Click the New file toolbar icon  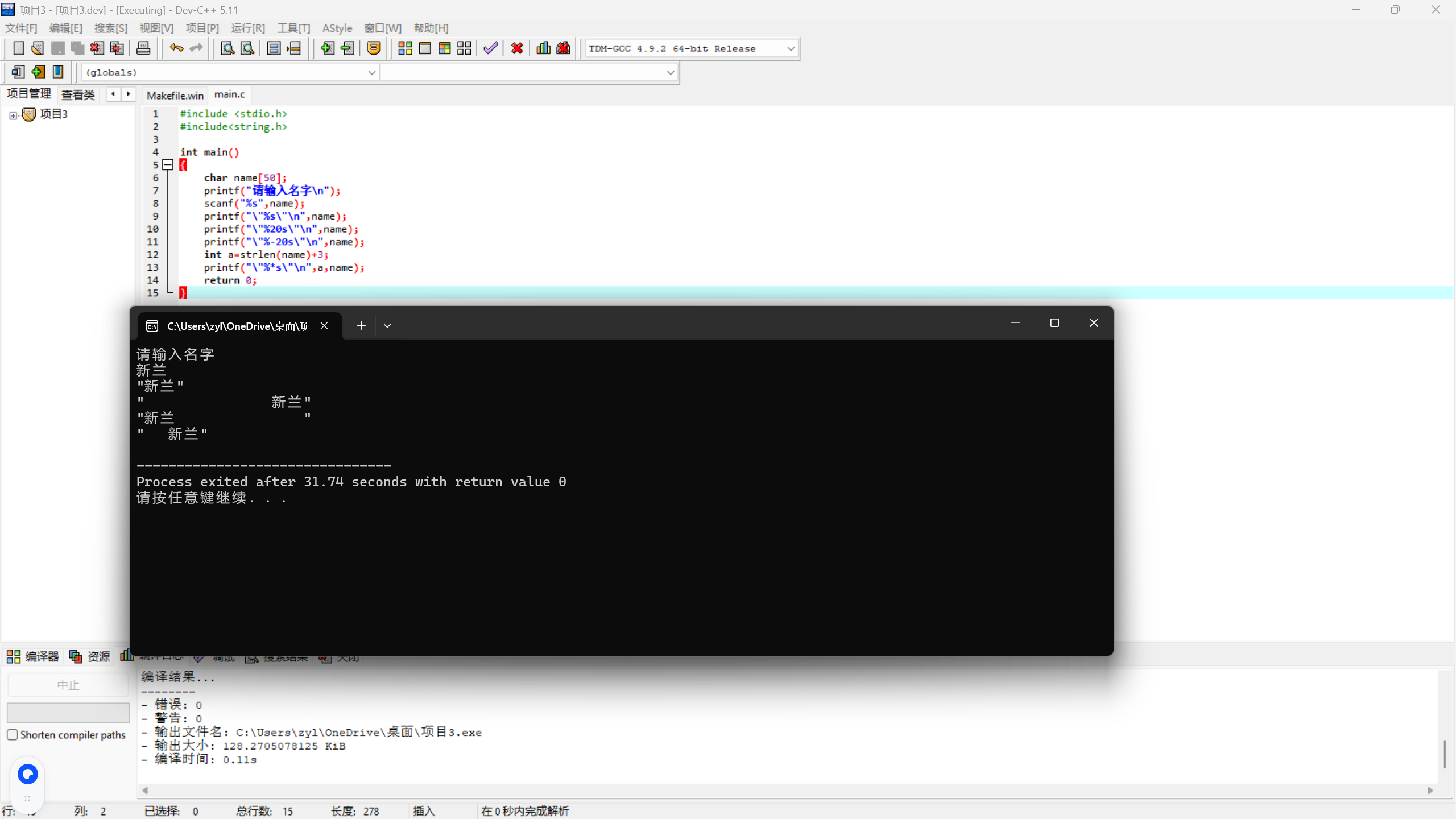pos(18,48)
